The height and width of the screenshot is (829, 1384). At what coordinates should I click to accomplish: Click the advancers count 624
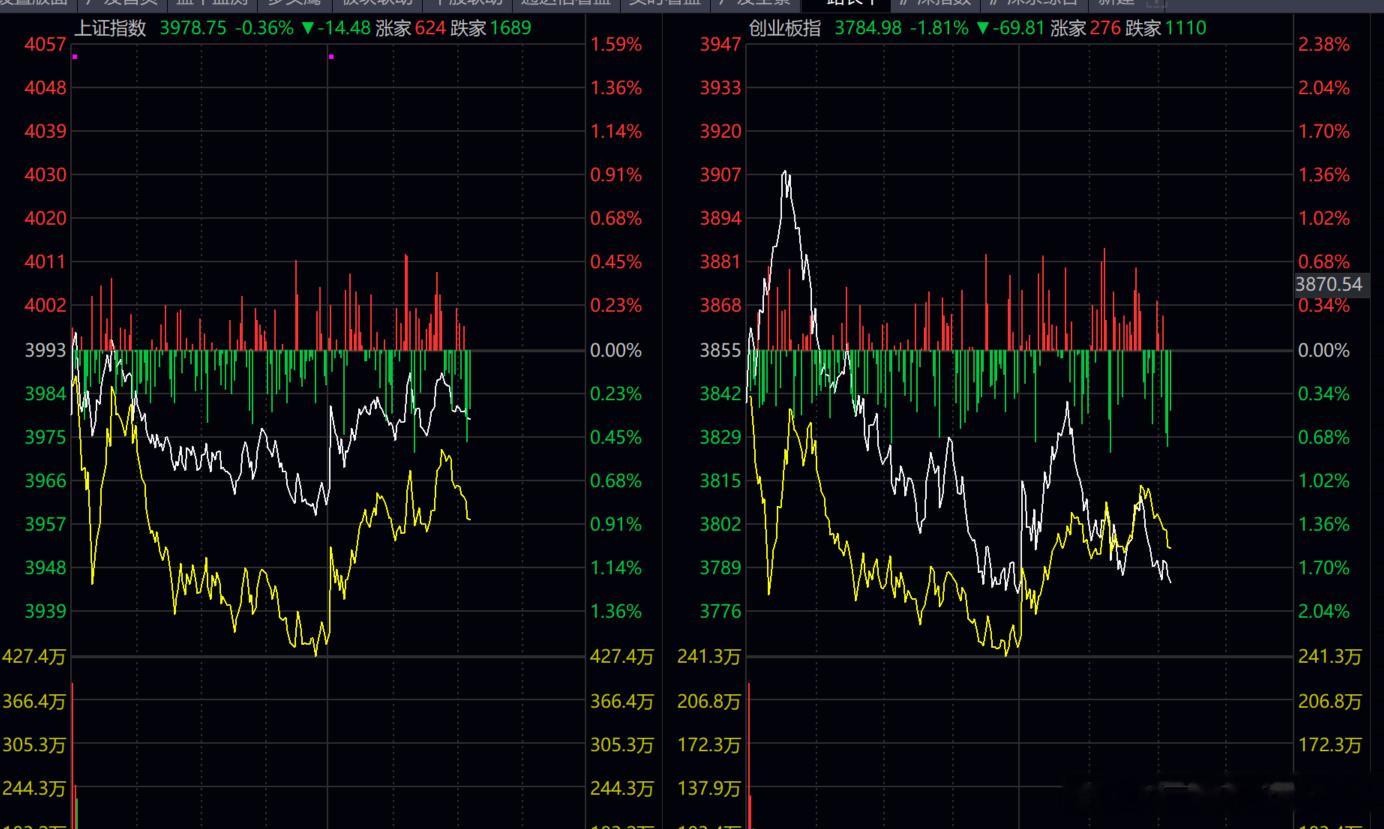click(x=430, y=28)
